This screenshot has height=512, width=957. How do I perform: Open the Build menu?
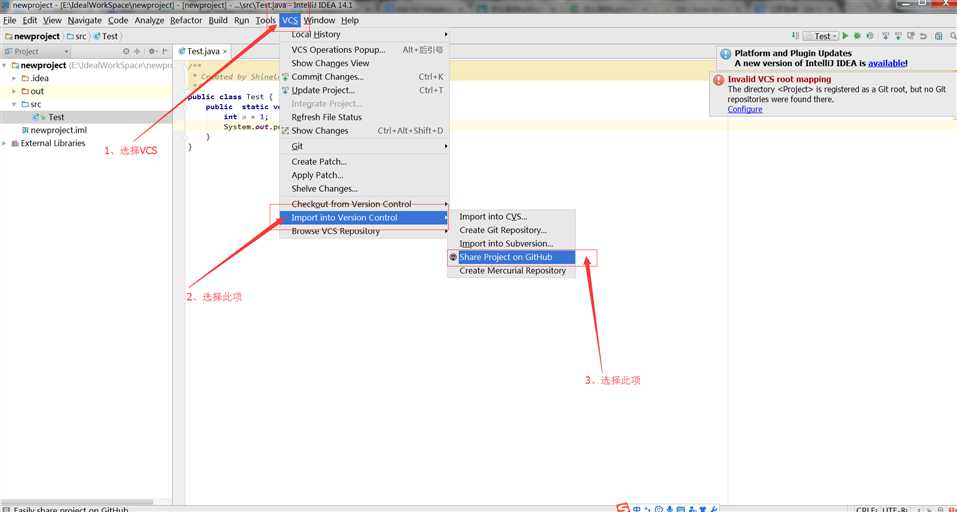click(218, 20)
